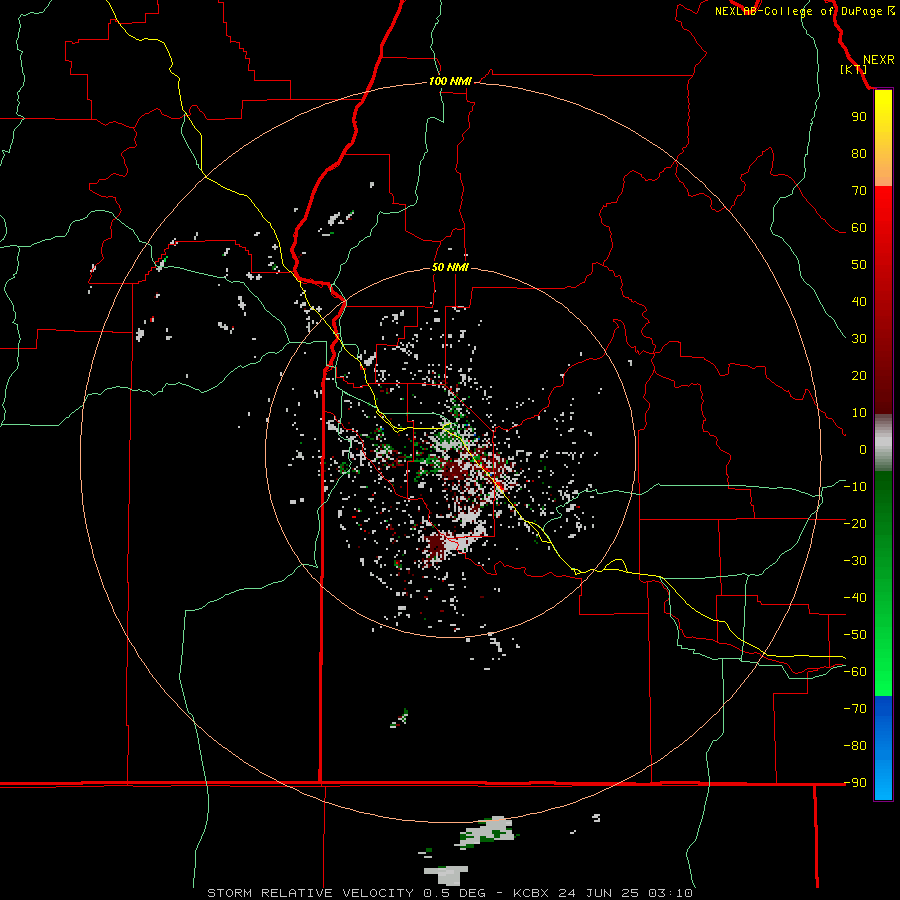Click the -60 value on velocity scale

855,672
